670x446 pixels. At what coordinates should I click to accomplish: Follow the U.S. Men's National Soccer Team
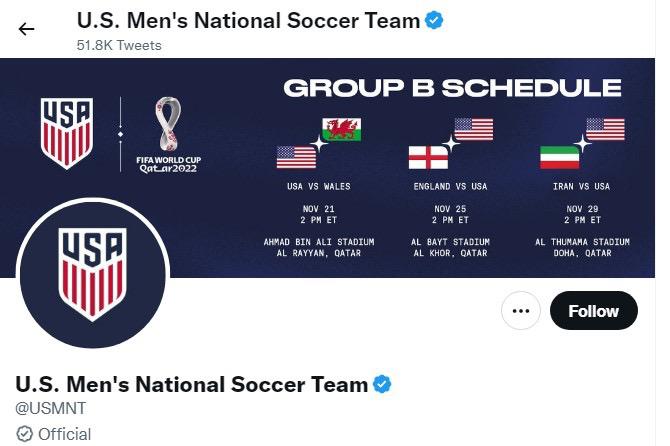594,311
